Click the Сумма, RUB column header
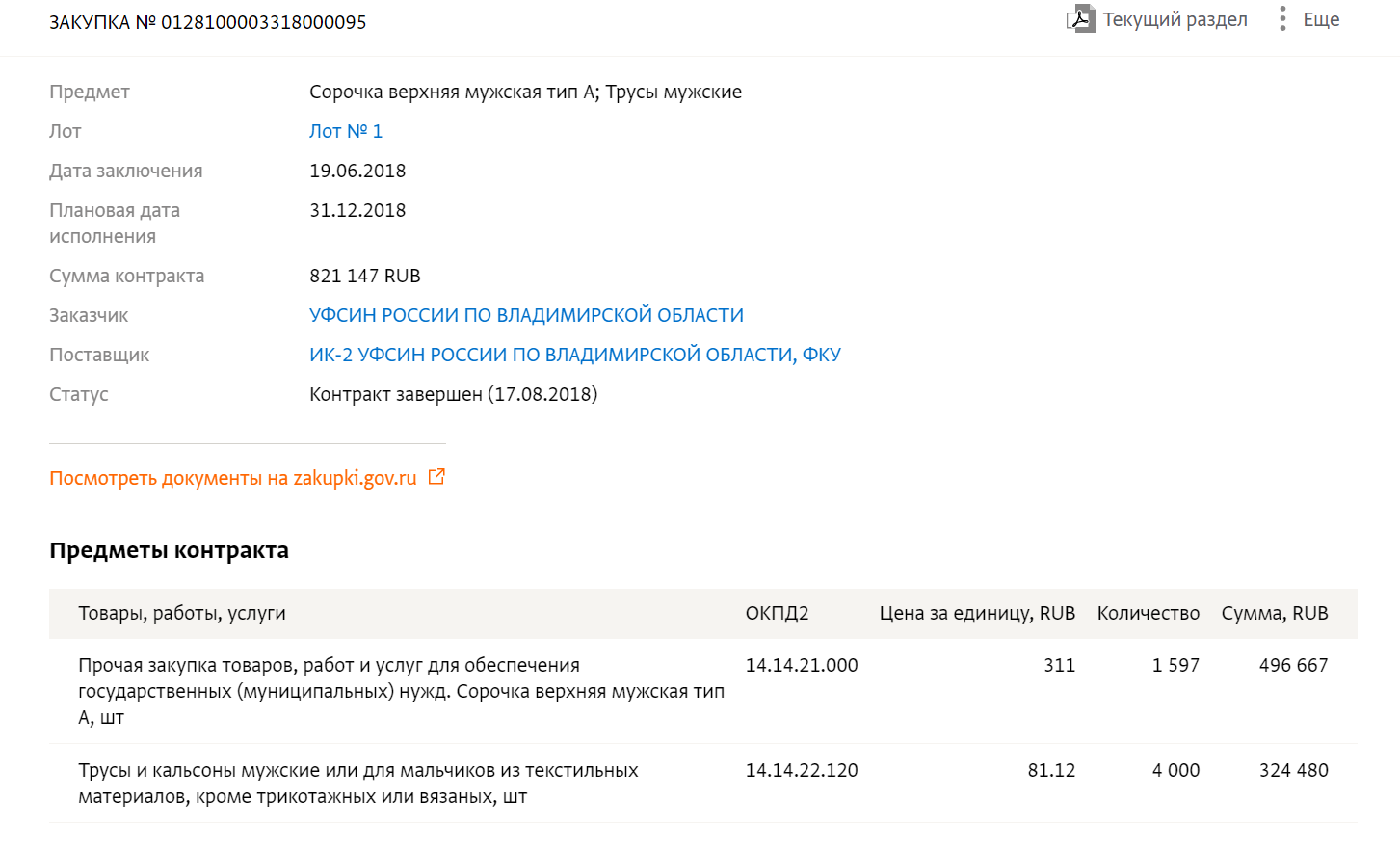 pyautogui.click(x=1275, y=613)
